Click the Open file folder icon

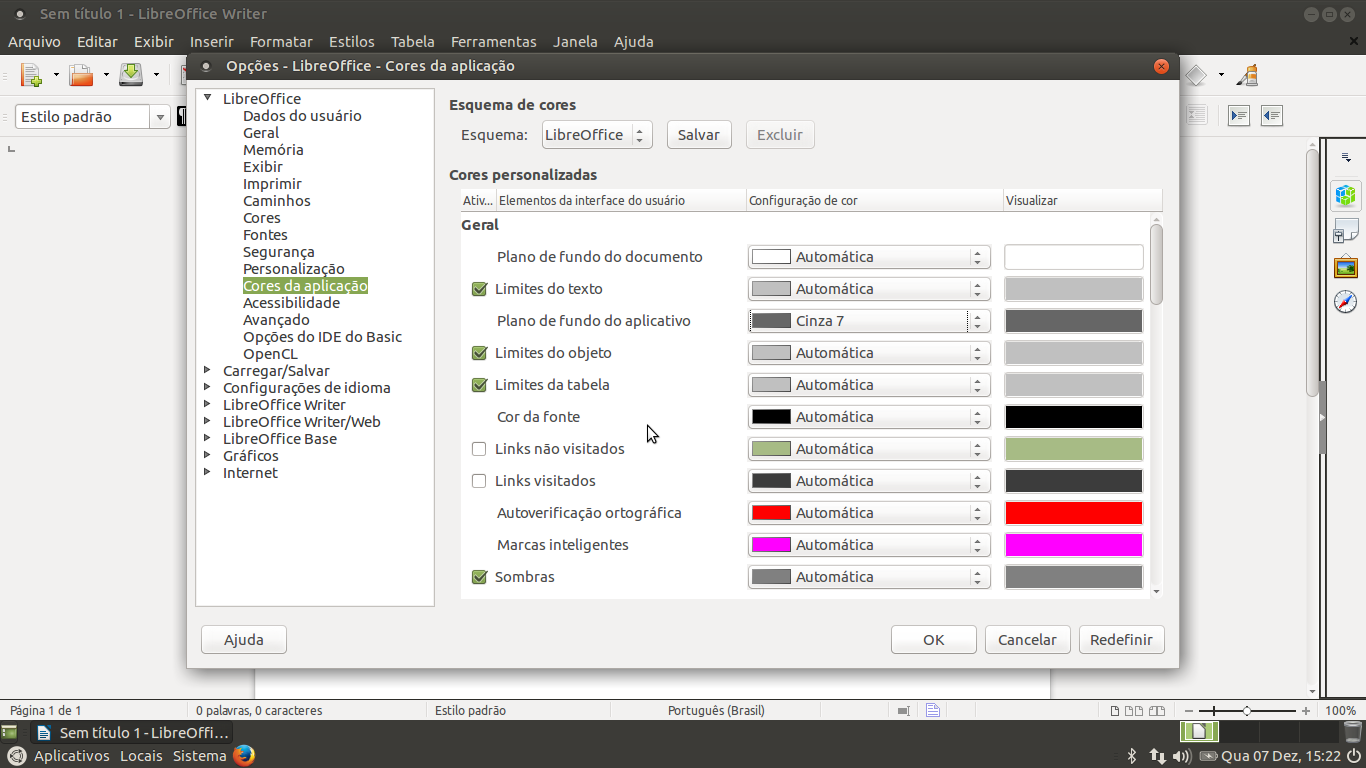(x=81, y=75)
